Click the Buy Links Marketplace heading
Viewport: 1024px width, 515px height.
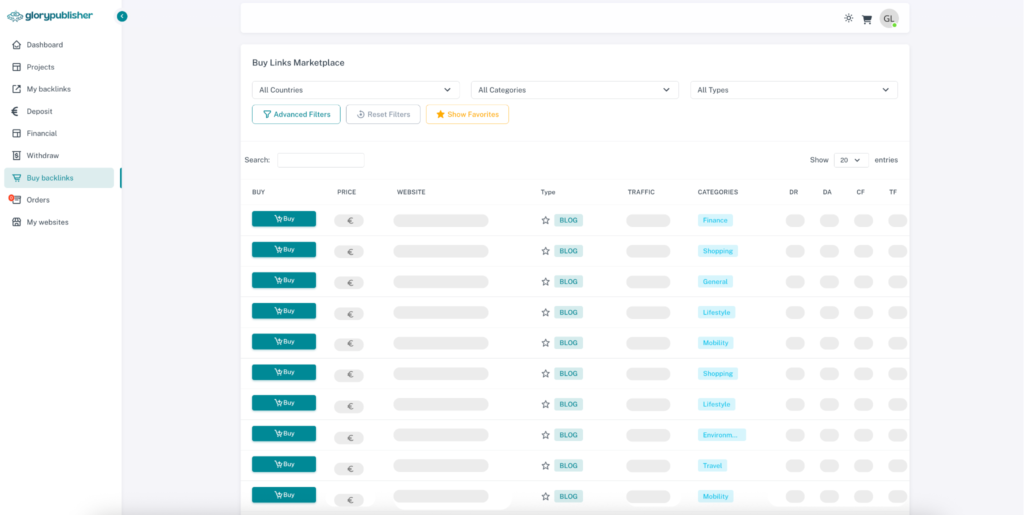298,63
